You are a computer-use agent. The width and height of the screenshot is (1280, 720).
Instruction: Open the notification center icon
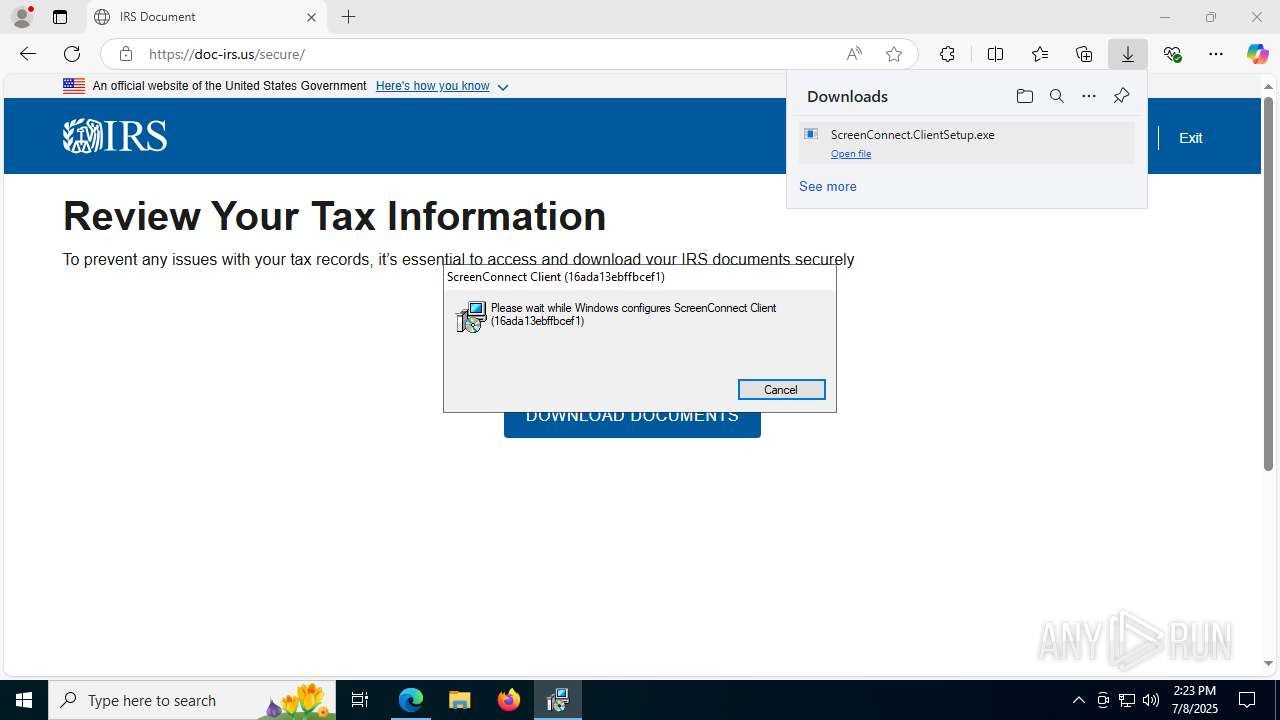click(1247, 700)
